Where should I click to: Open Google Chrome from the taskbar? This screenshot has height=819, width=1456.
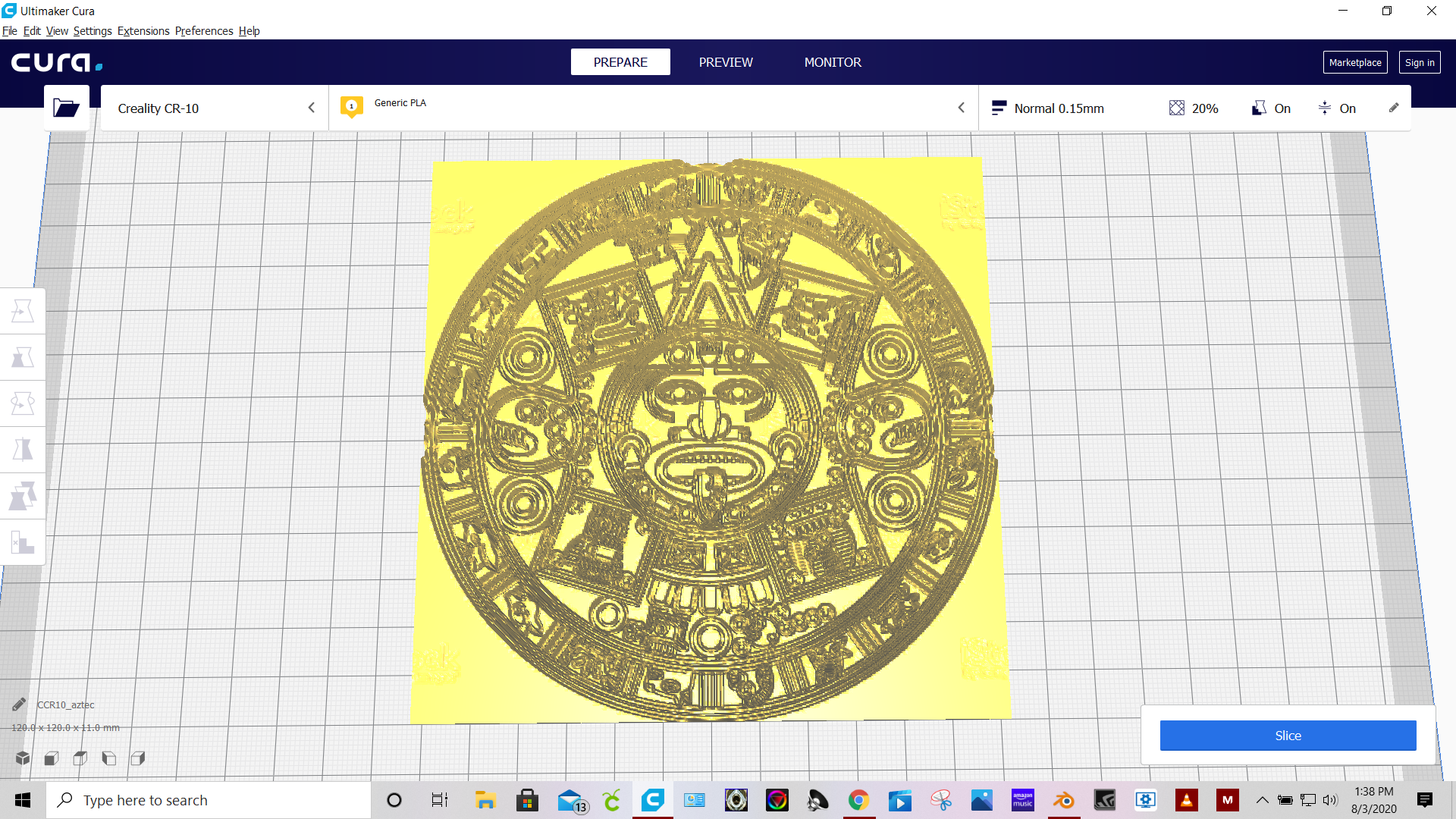click(858, 800)
